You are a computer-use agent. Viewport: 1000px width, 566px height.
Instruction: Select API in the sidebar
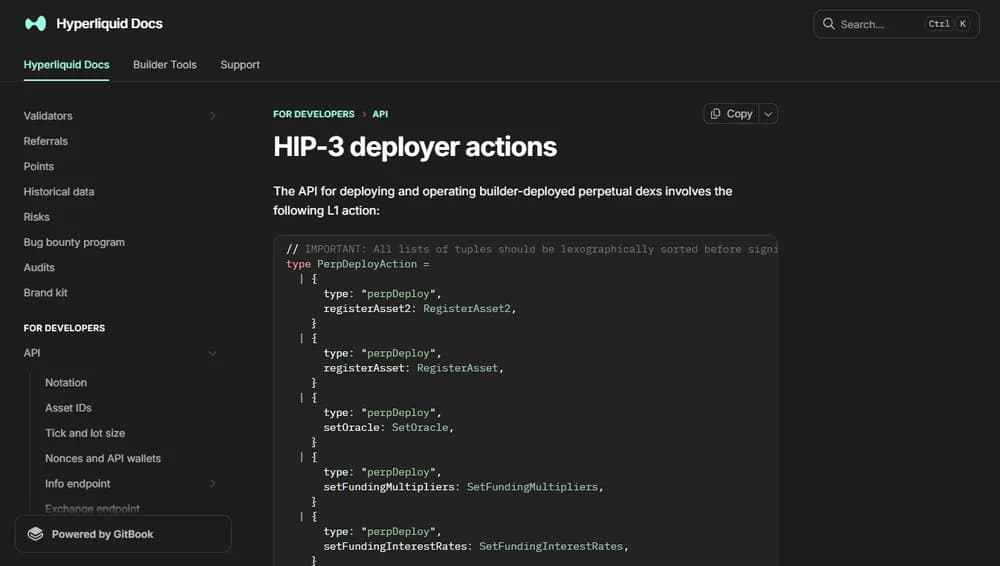32,353
